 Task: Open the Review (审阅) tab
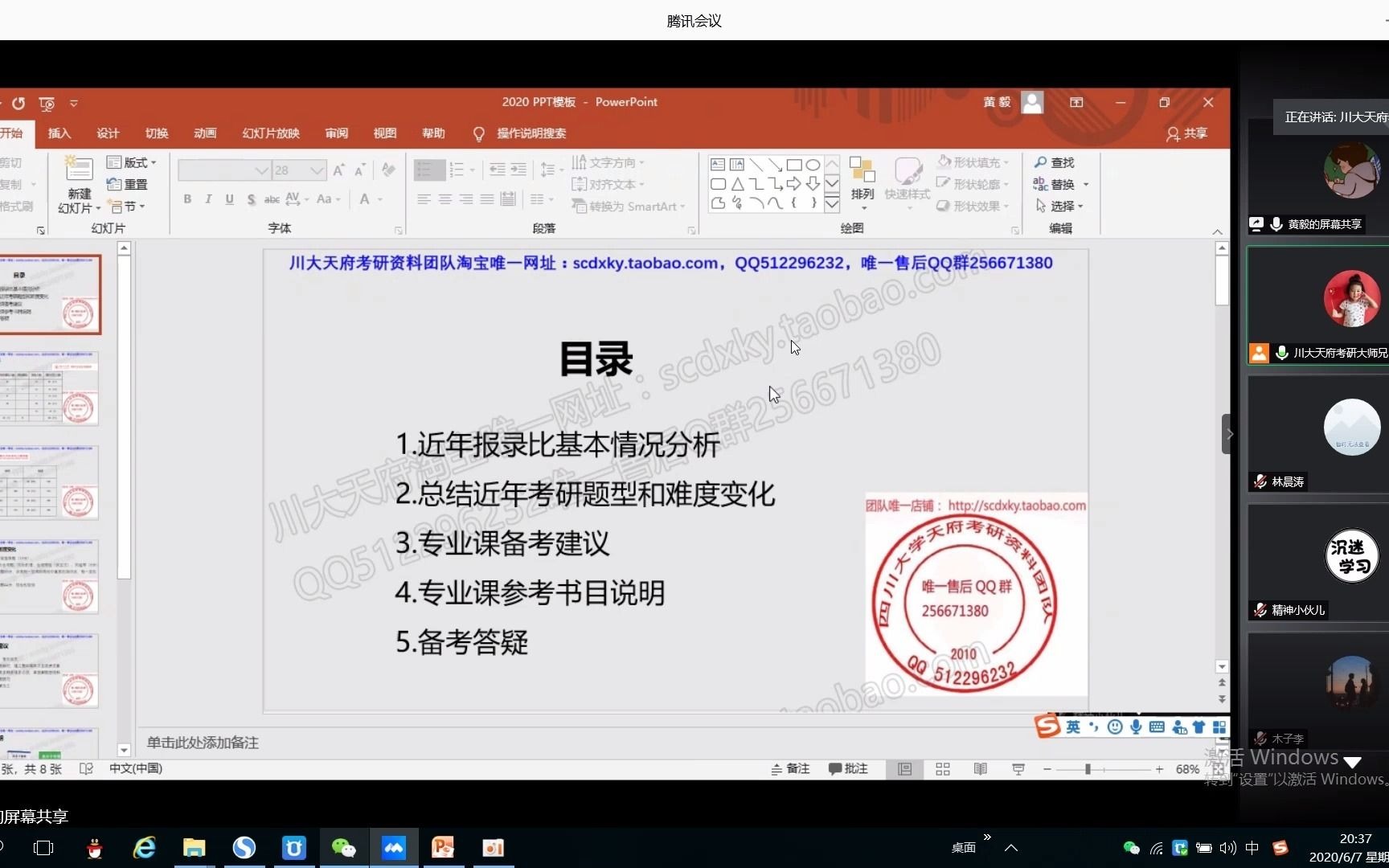(x=337, y=133)
